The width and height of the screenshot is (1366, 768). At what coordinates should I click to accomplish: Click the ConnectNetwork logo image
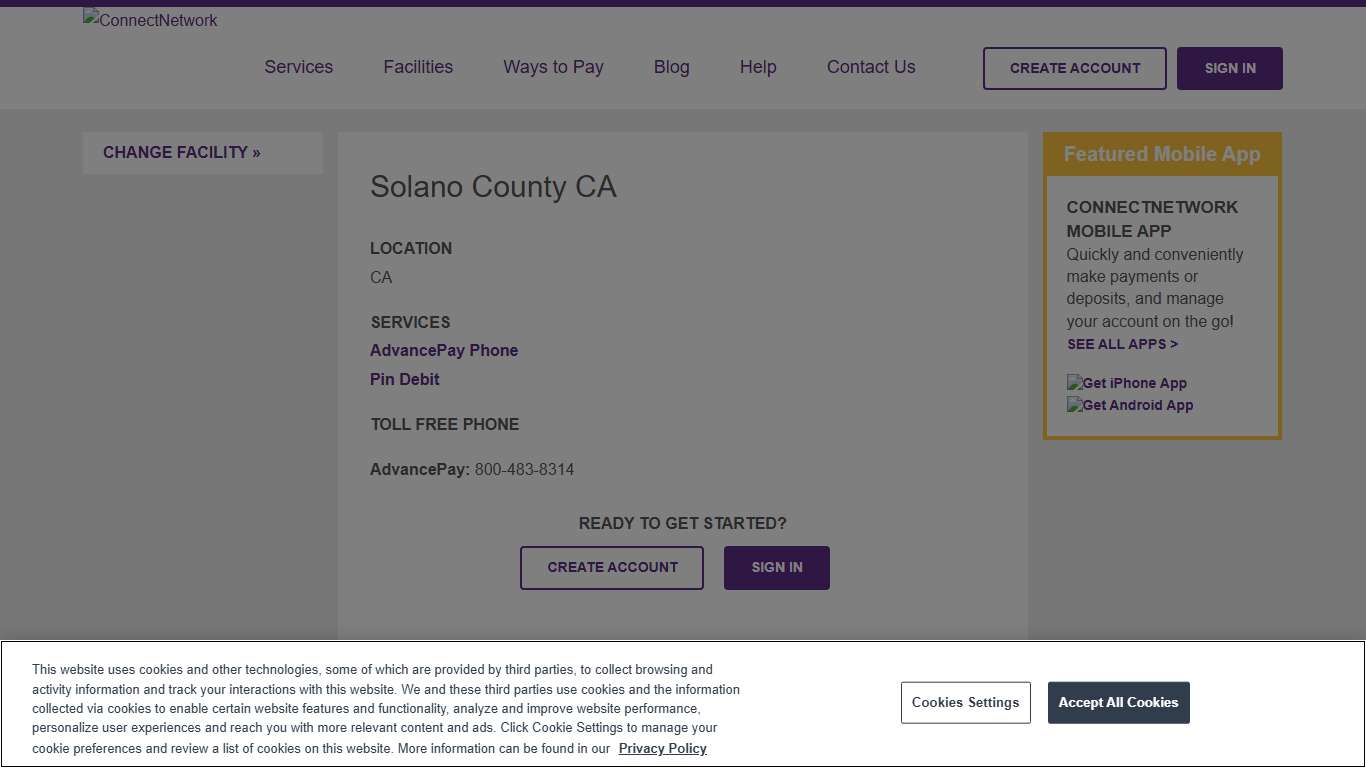[x=149, y=20]
